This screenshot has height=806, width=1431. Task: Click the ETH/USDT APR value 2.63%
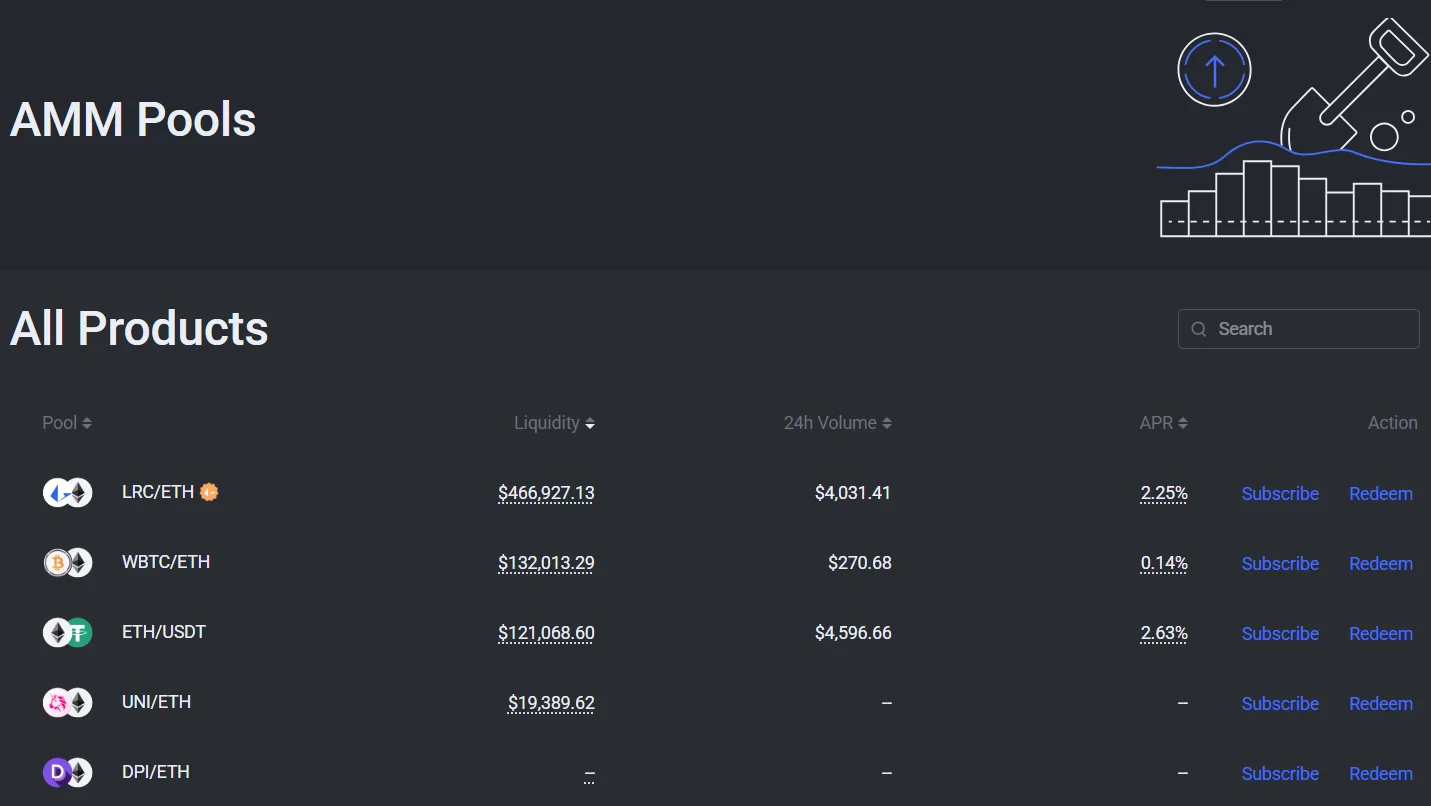click(x=1164, y=633)
